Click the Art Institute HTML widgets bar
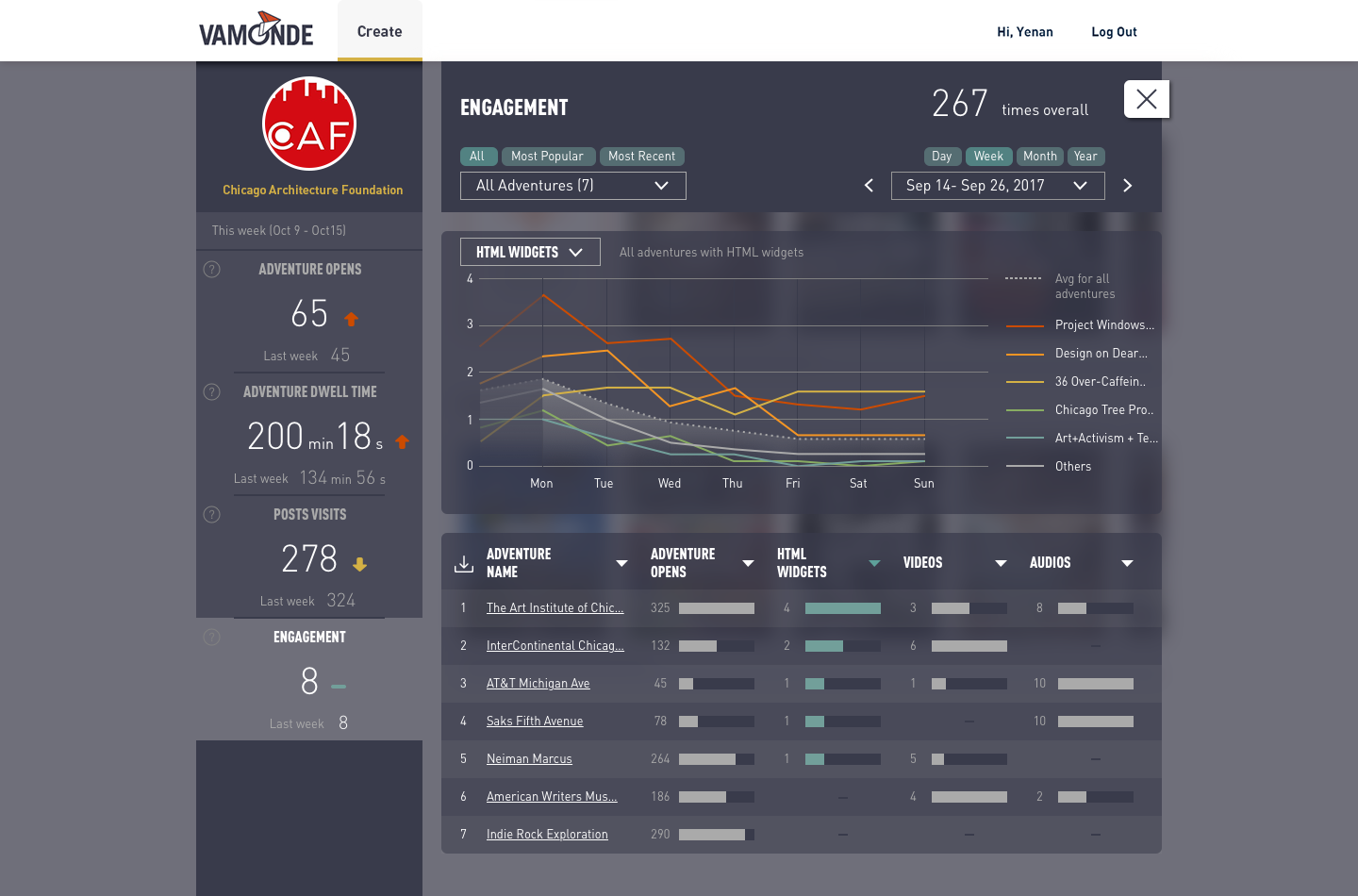The image size is (1358, 896). 843,608
